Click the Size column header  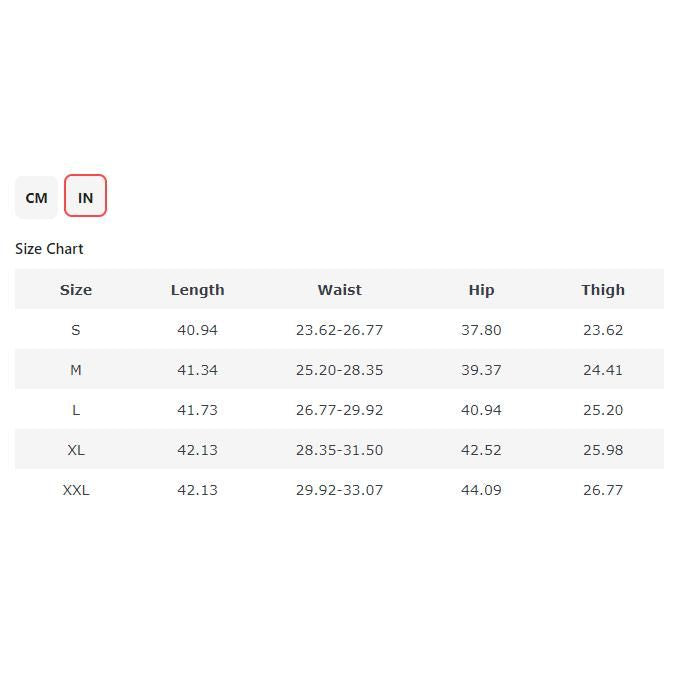click(x=76, y=290)
